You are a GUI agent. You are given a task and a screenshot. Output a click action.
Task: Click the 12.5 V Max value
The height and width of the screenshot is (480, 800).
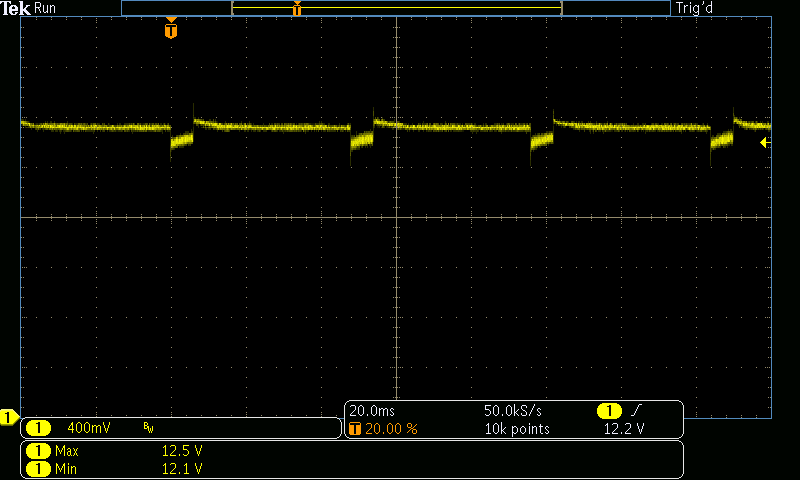182,451
